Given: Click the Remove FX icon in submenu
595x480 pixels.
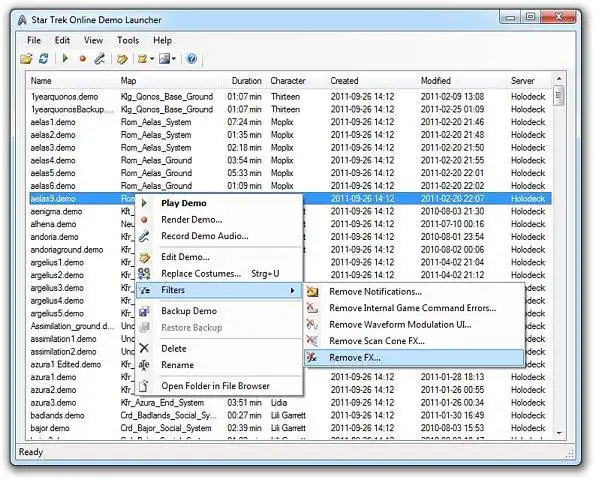Looking at the screenshot, I should pyautogui.click(x=312, y=357).
